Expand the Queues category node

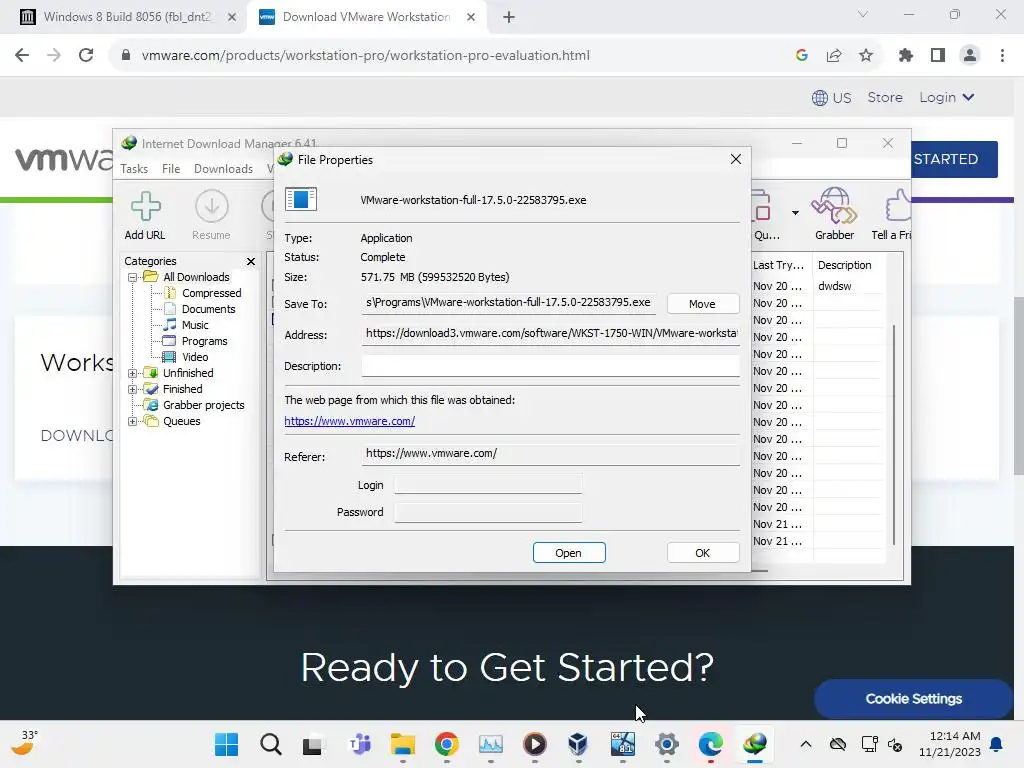133,421
